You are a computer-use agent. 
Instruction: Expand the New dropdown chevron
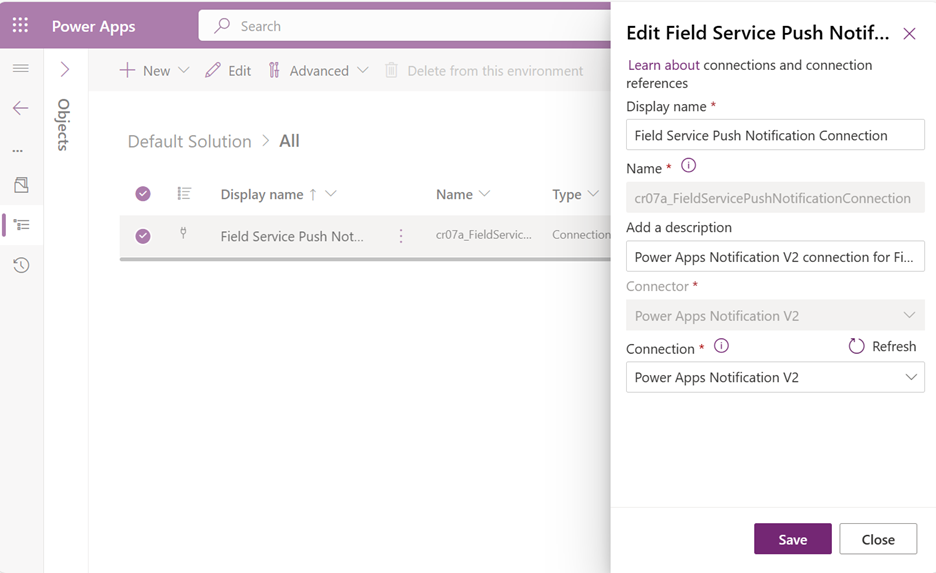click(x=184, y=70)
